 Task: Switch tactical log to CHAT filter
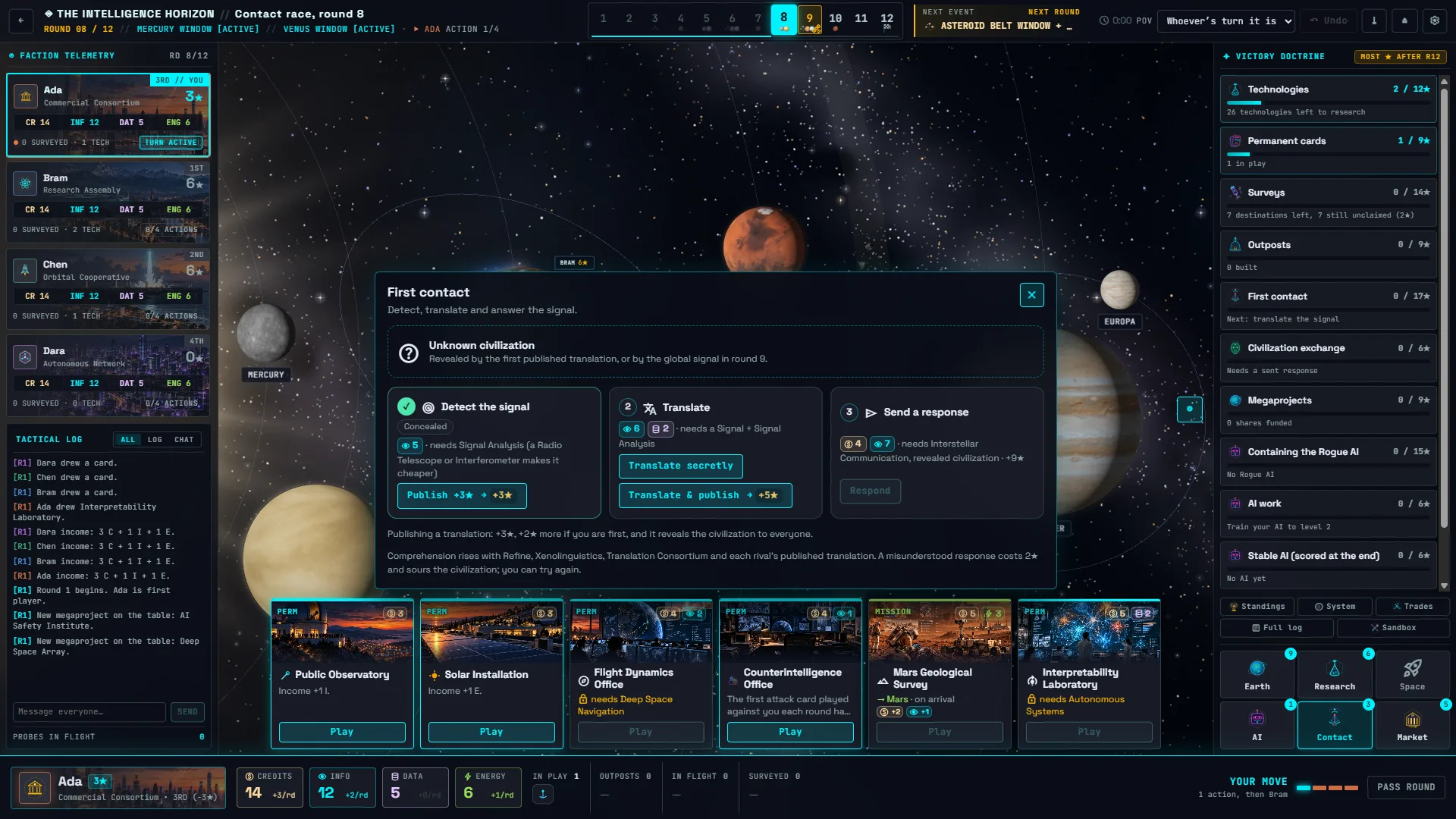pos(184,440)
